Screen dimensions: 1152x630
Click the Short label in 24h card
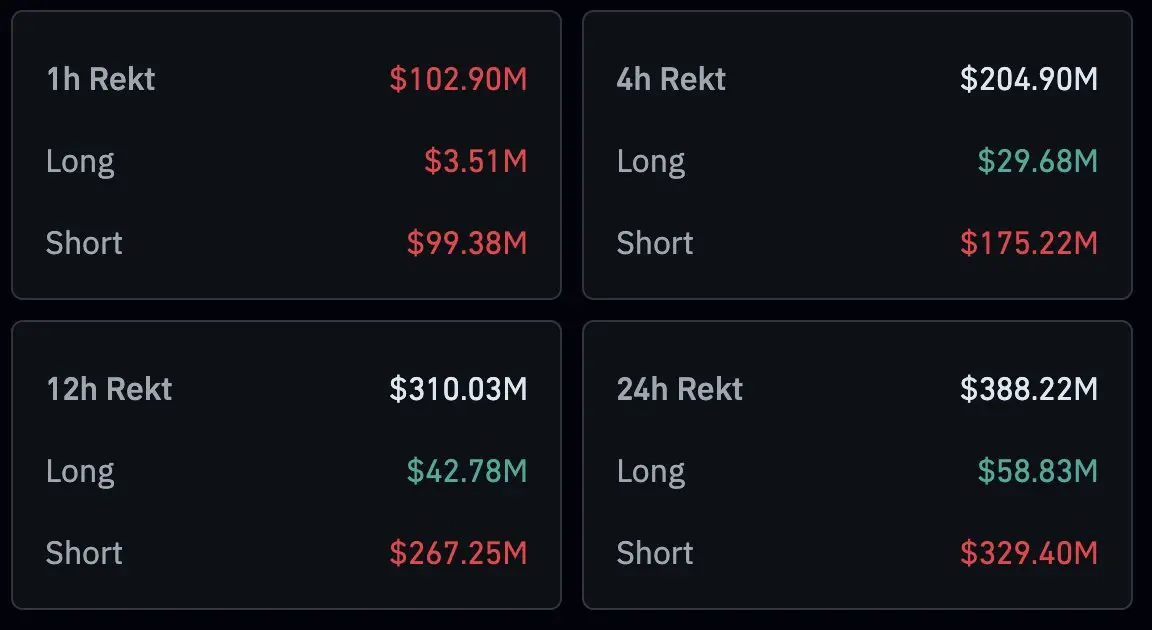coord(655,553)
